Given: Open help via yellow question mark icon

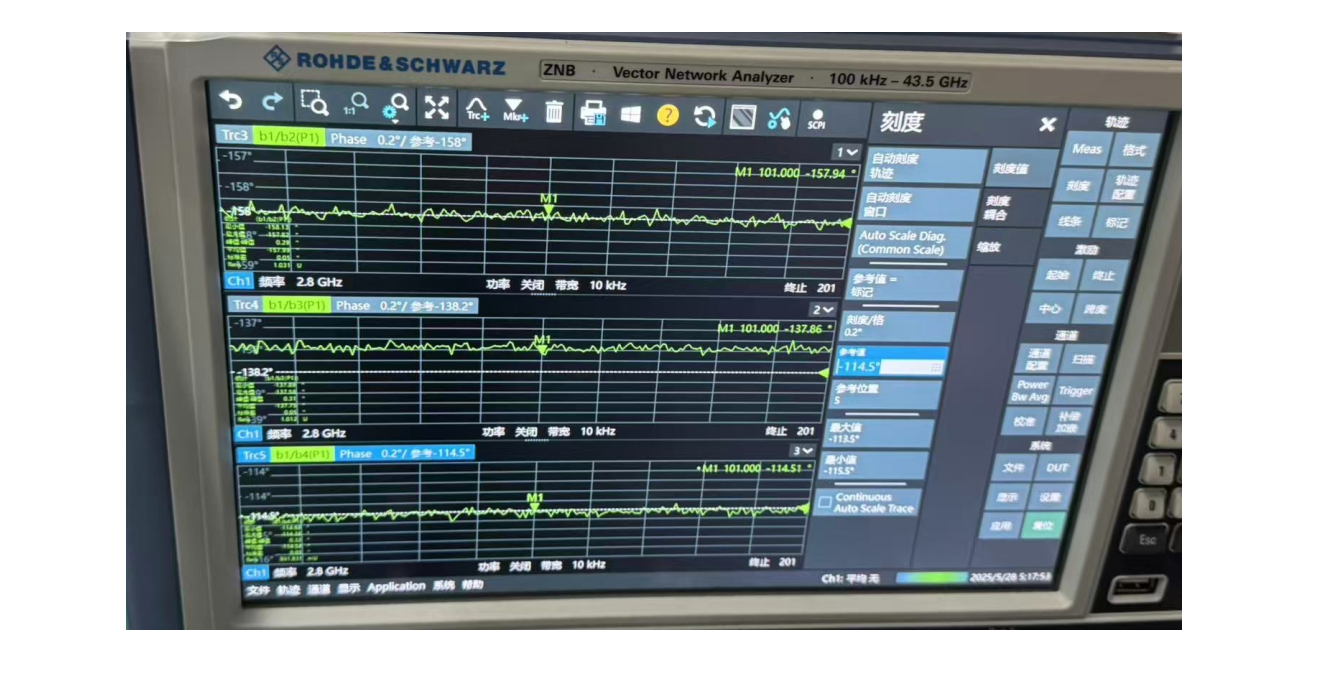Looking at the screenshot, I should pyautogui.click(x=667, y=116).
